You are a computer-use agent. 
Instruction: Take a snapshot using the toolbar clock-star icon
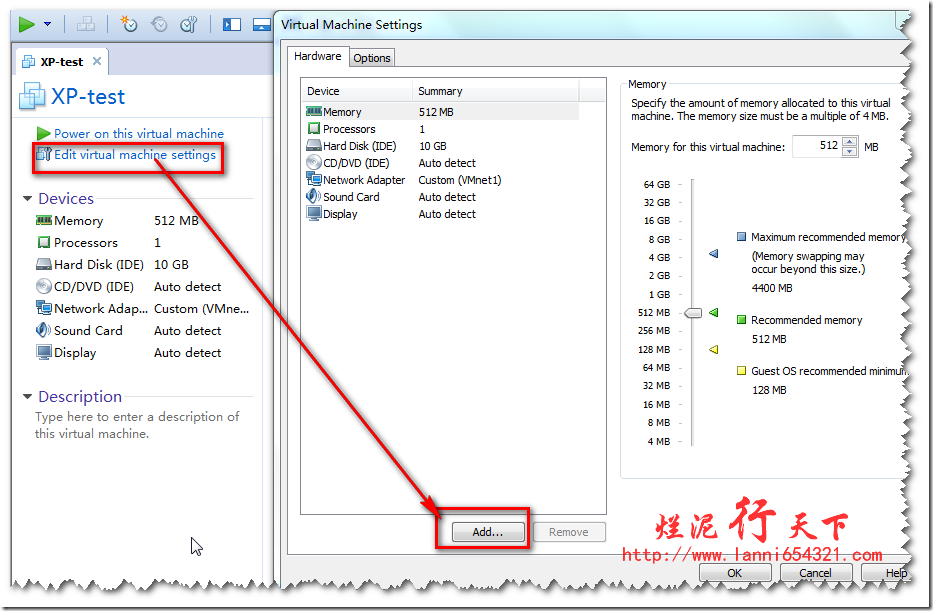(129, 24)
